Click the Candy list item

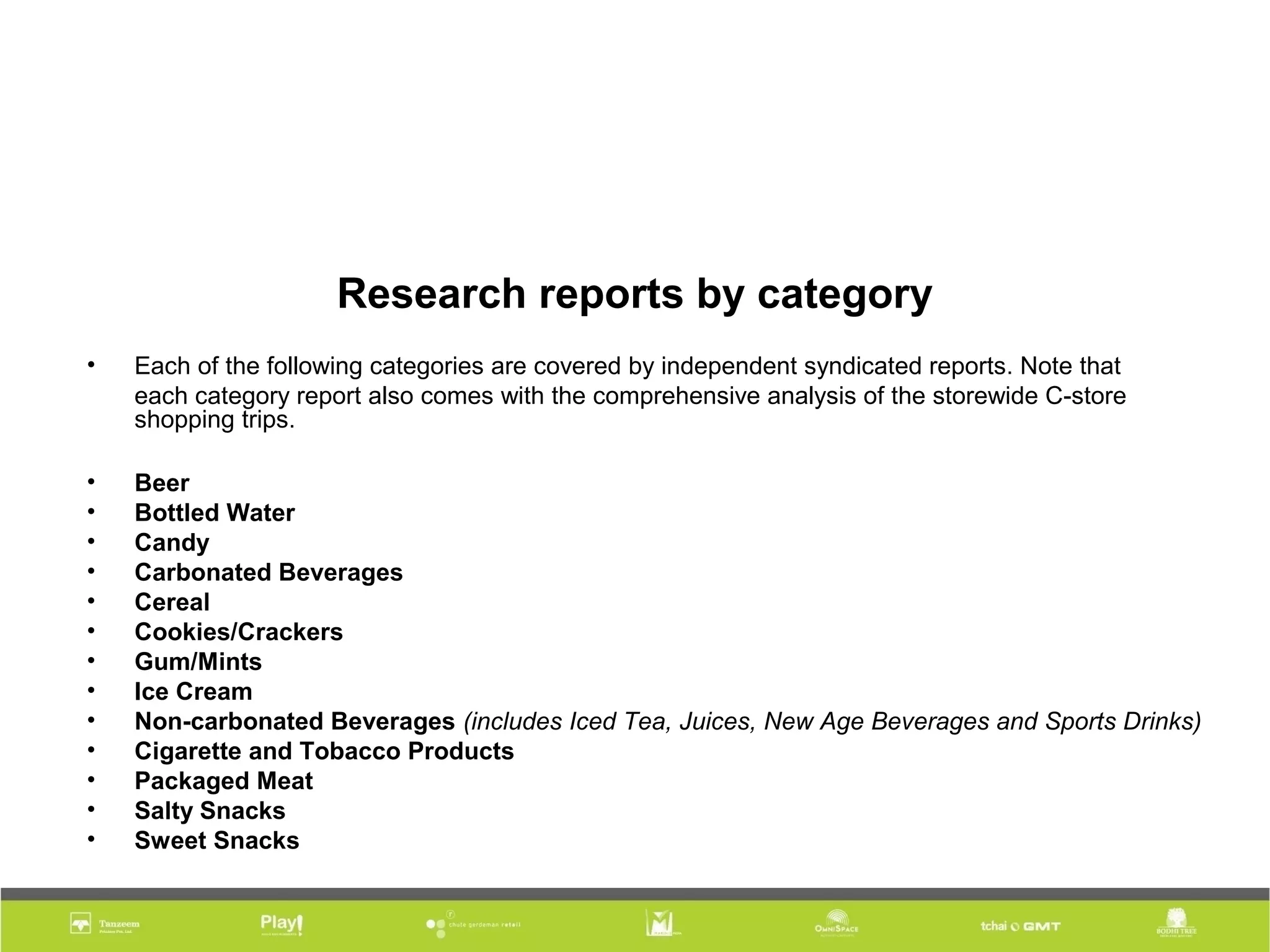click(172, 542)
